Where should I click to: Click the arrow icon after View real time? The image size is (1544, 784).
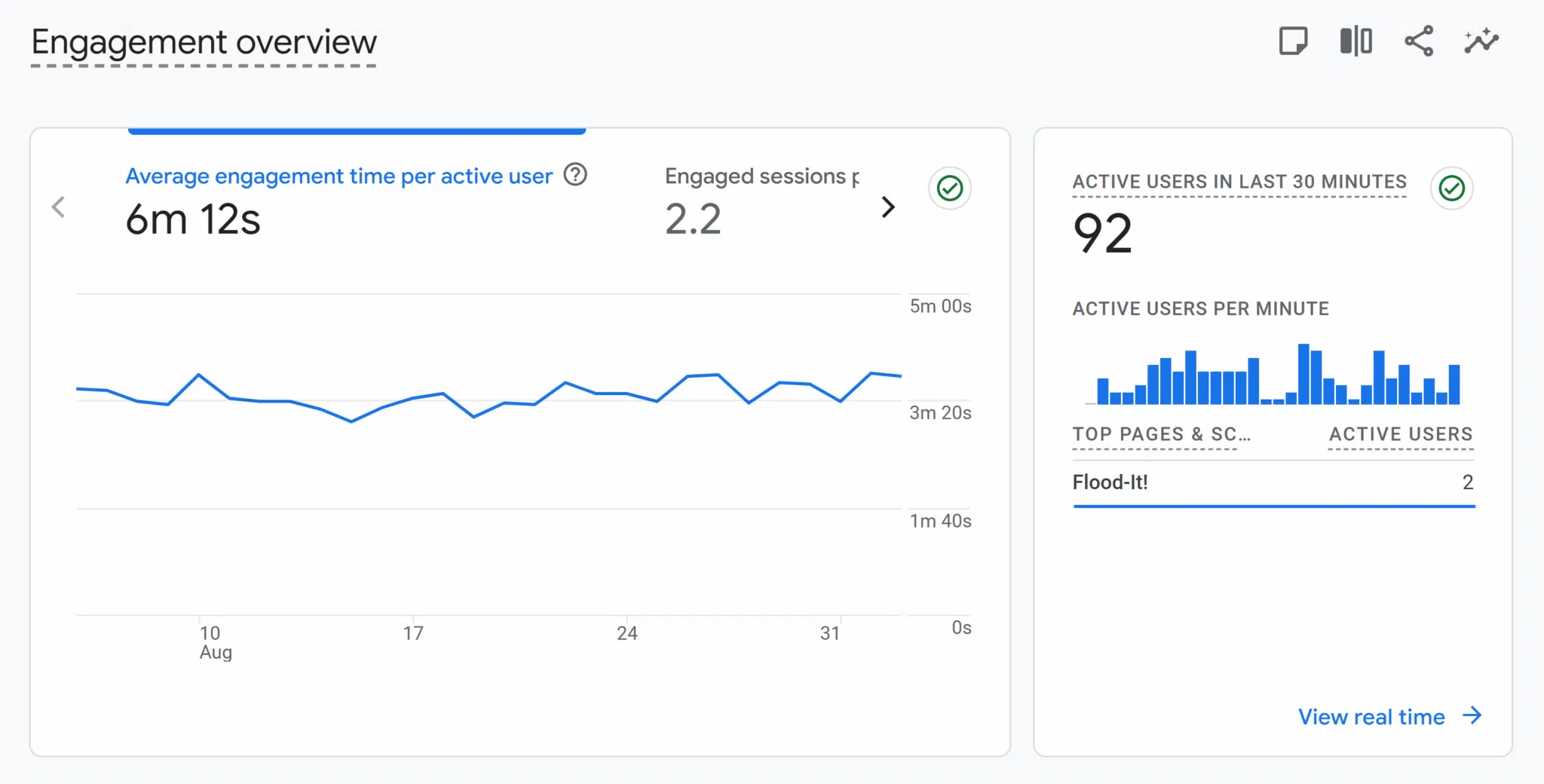tap(1472, 715)
